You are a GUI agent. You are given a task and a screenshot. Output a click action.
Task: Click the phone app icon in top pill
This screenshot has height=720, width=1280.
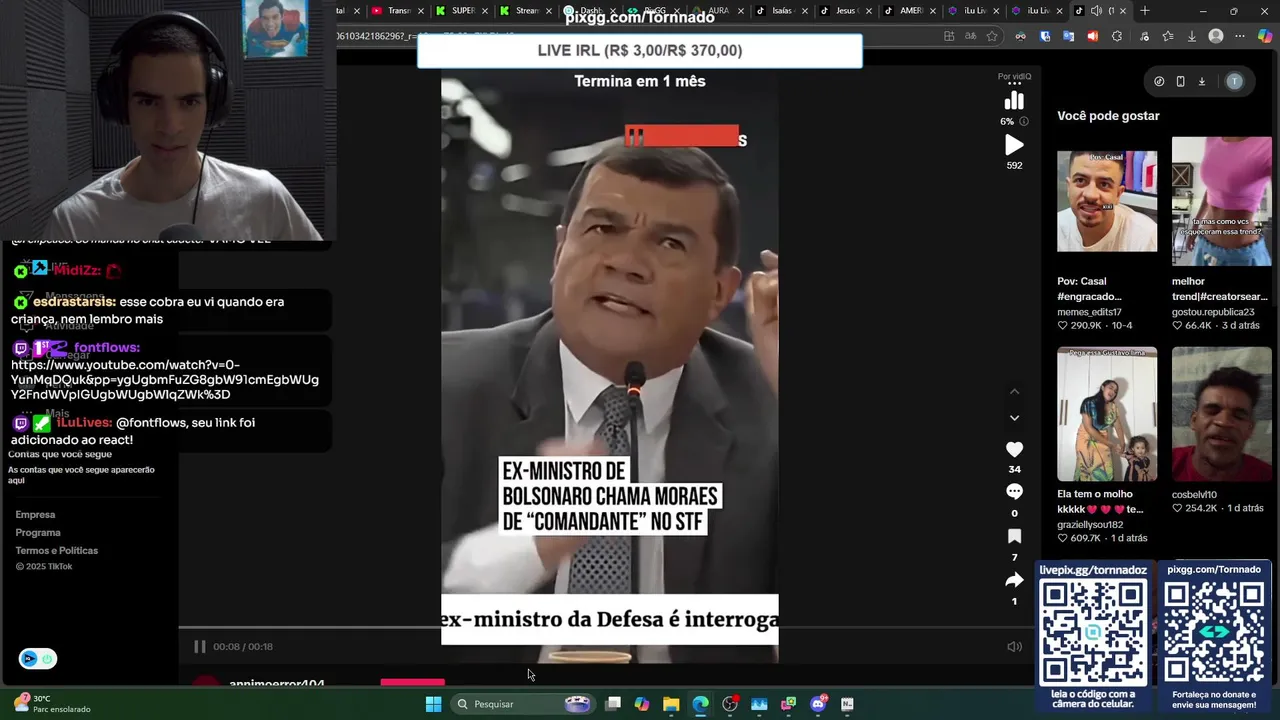[1180, 82]
